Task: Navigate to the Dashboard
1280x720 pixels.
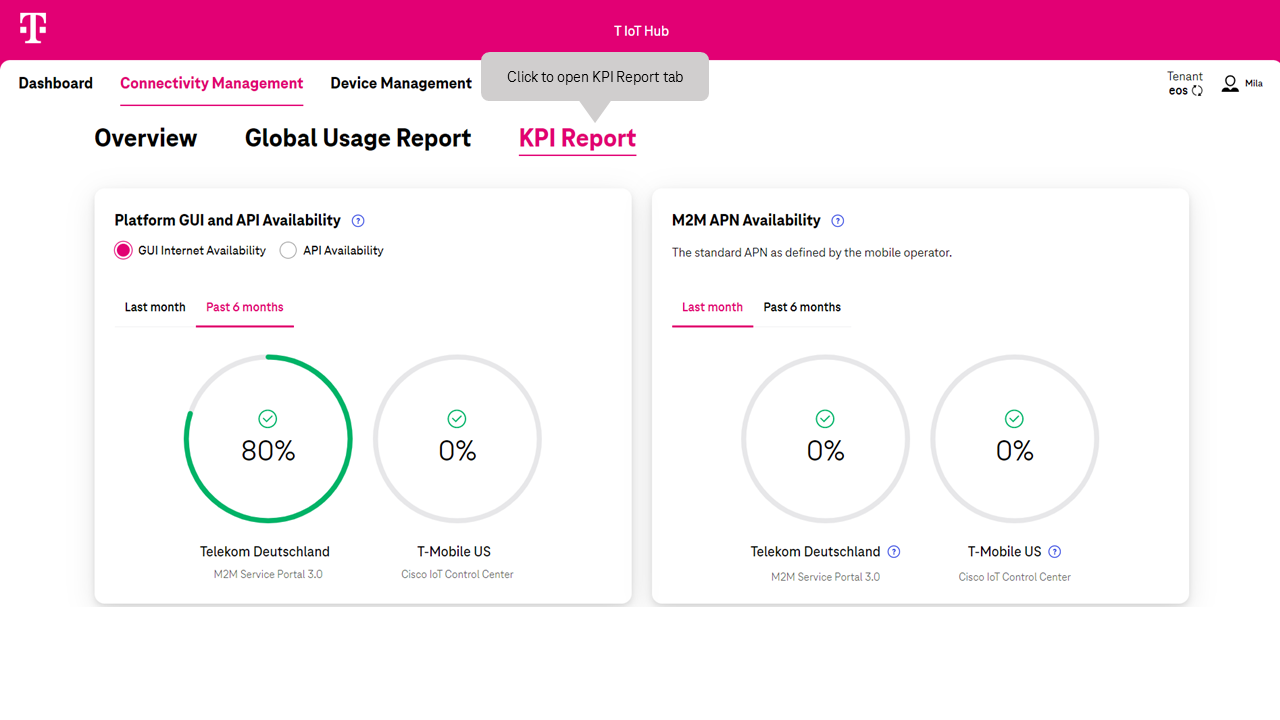Action: 55,83
